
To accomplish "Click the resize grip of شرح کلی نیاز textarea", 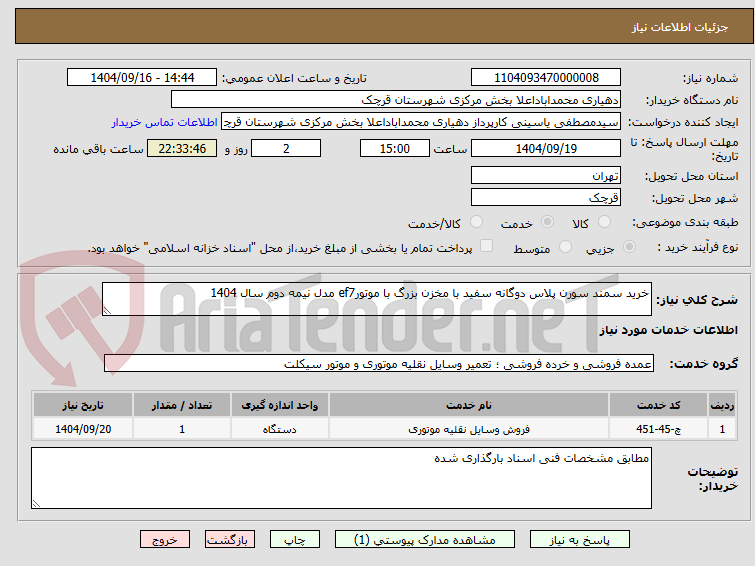I will coord(107,311).
